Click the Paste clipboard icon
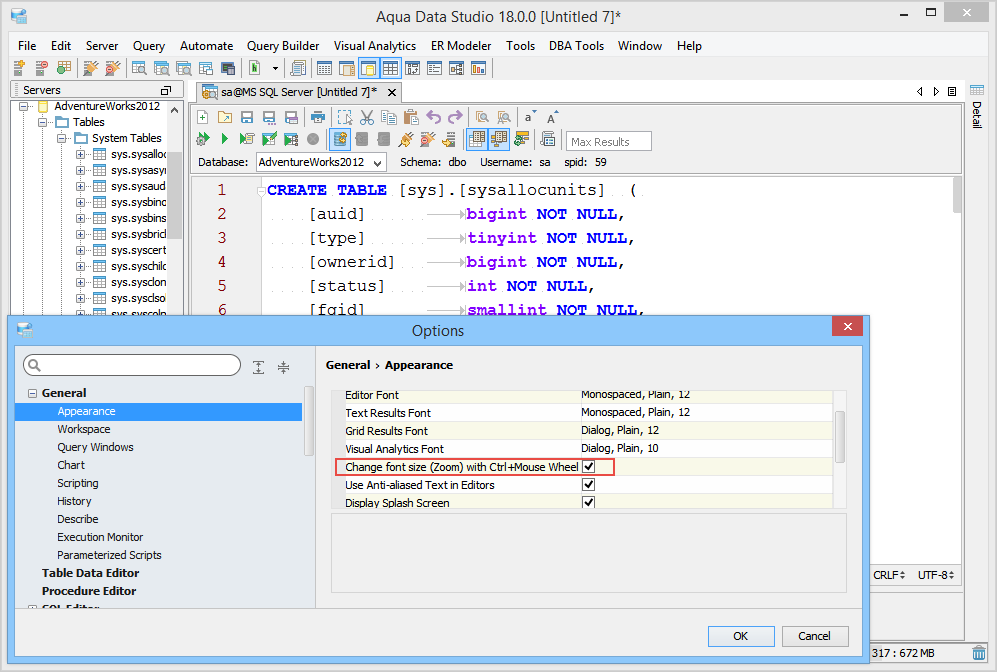997x672 pixels. (x=411, y=117)
